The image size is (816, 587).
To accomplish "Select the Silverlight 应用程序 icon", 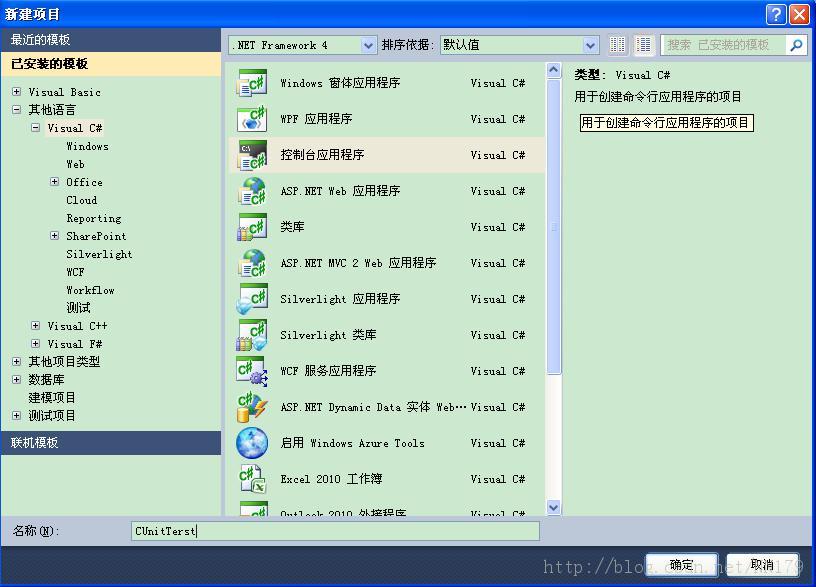I will (252, 299).
